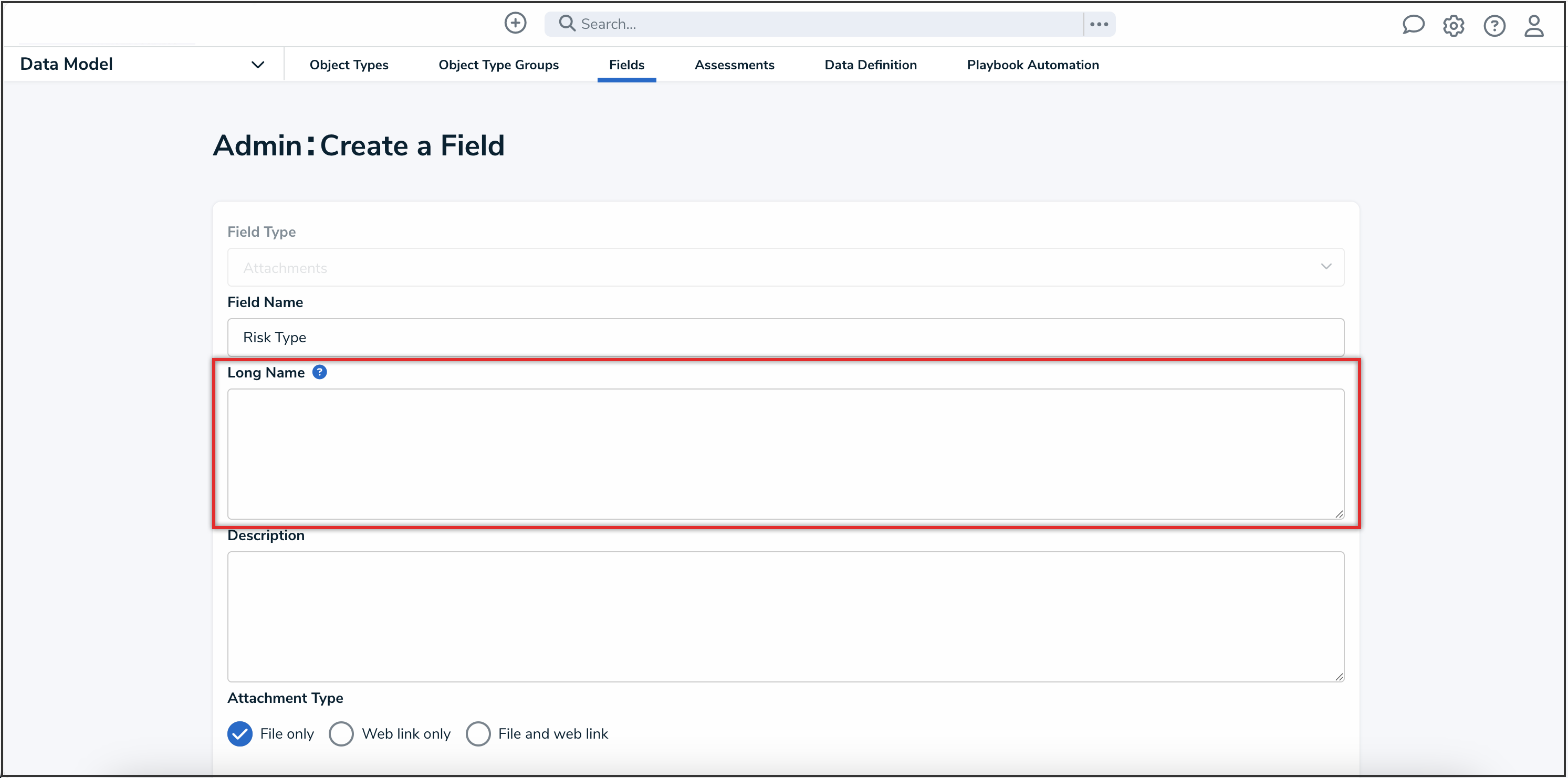Open the search options ellipsis

coord(1099,24)
